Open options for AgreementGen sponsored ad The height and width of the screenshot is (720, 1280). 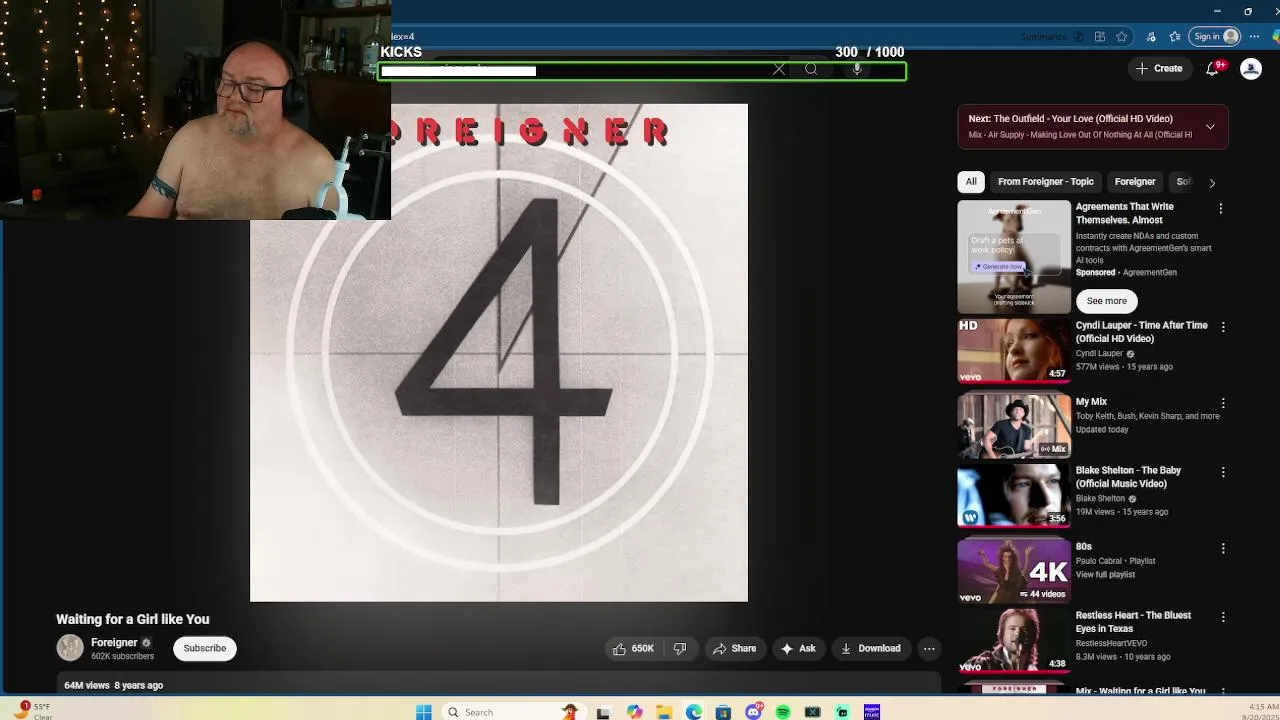[x=1221, y=209]
